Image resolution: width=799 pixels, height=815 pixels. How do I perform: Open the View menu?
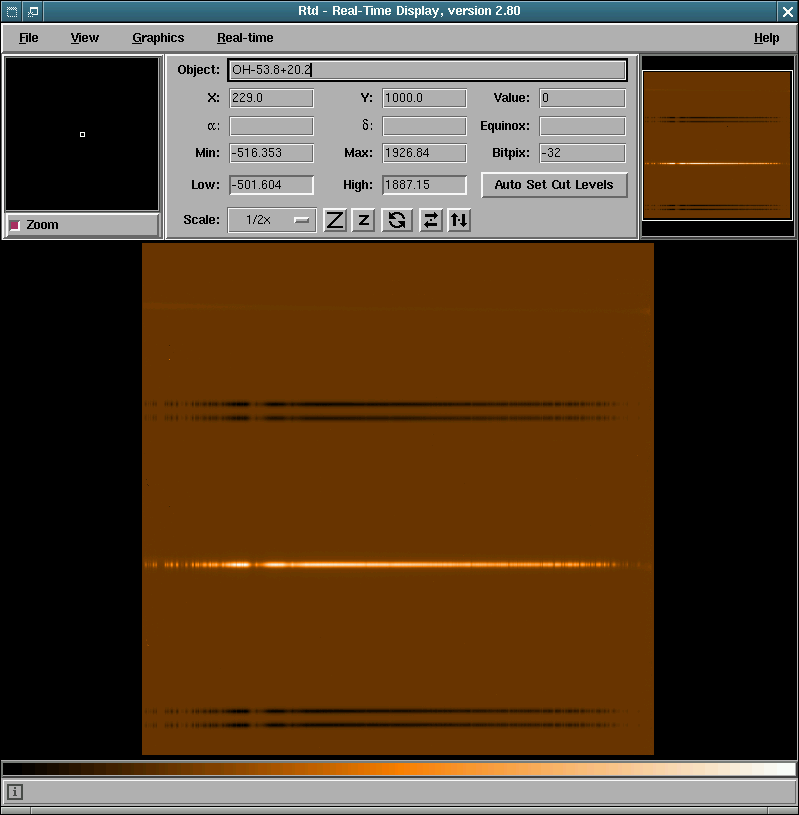[x=85, y=38]
